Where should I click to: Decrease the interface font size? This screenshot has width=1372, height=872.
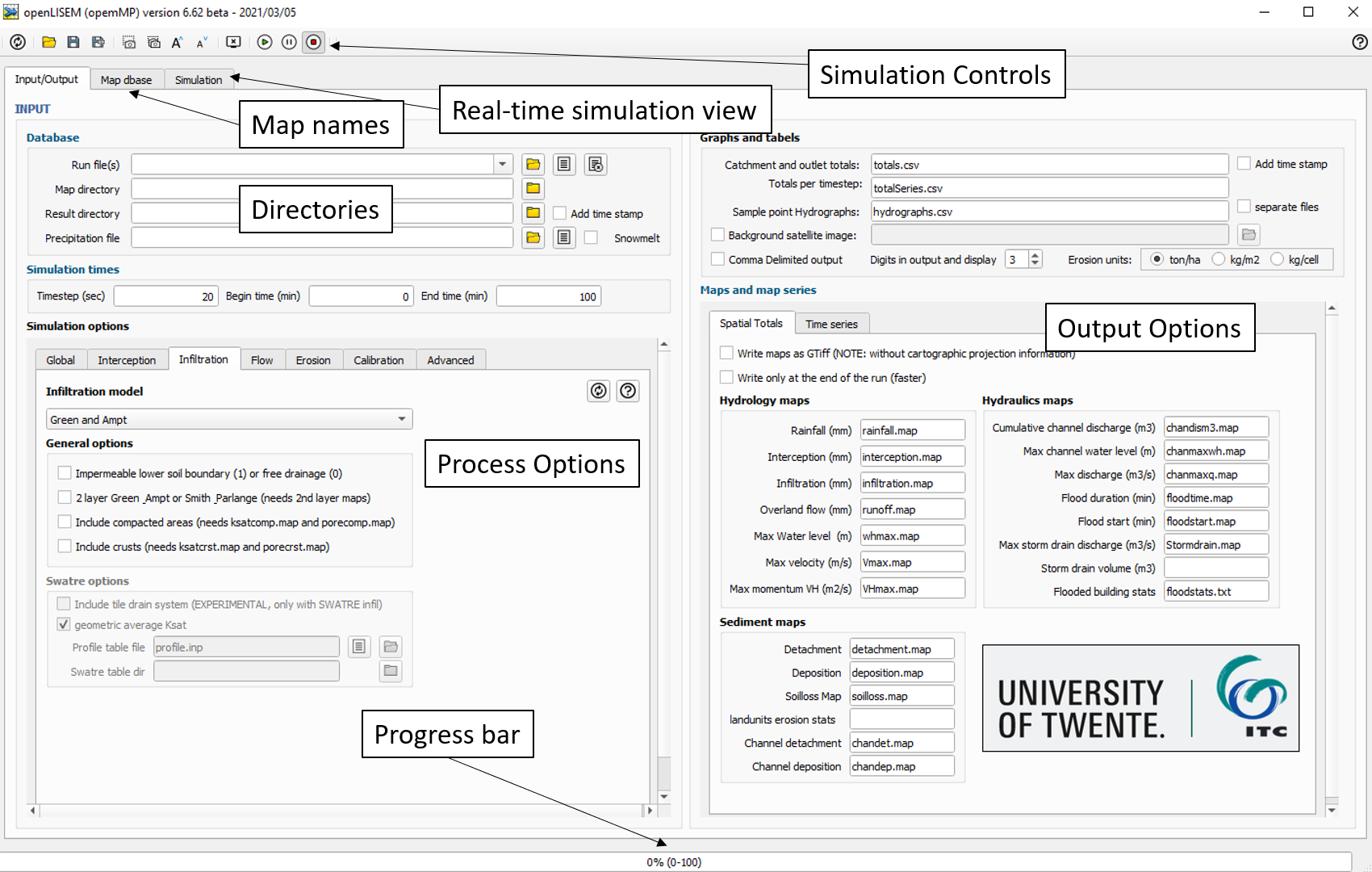202,42
